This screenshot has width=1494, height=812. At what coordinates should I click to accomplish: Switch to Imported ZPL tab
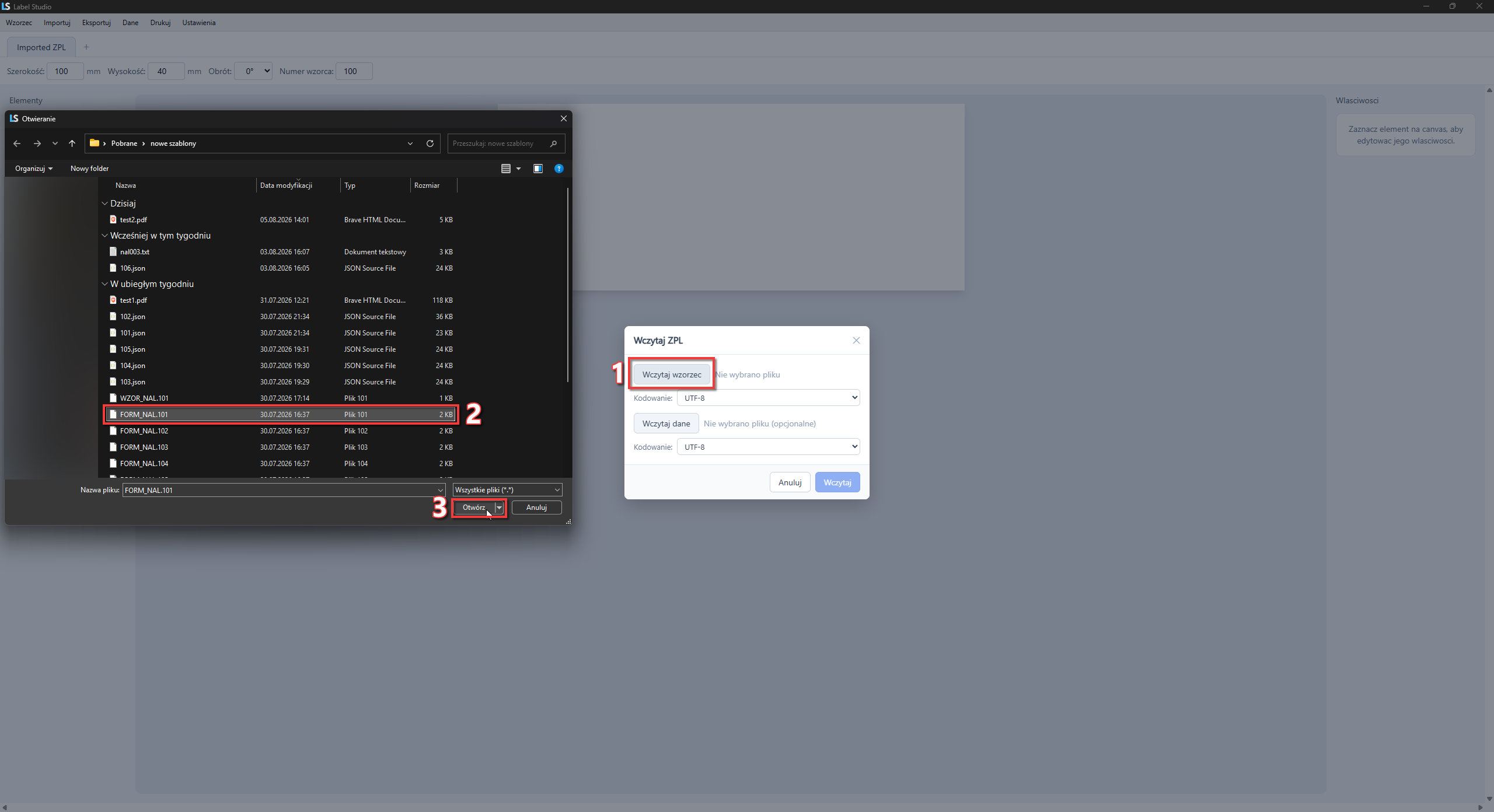pos(41,47)
